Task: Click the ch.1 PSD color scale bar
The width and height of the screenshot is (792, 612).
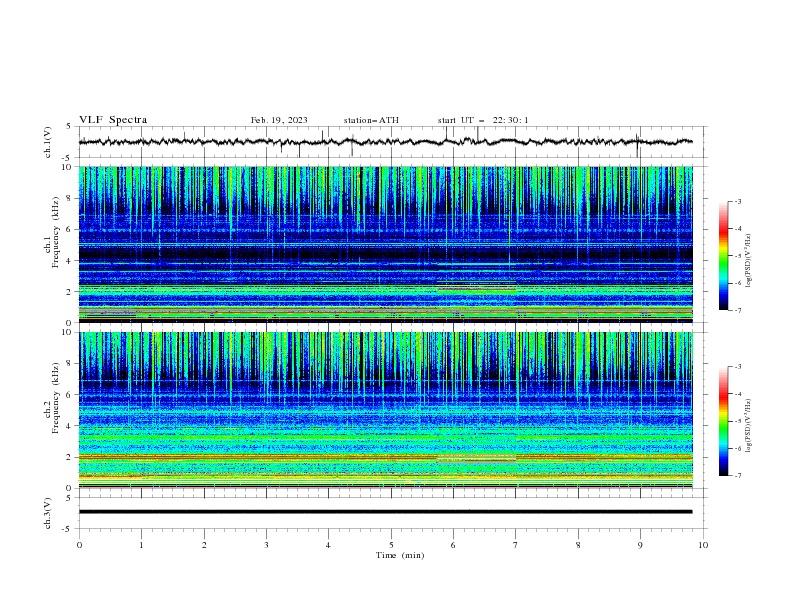Action: click(x=723, y=256)
